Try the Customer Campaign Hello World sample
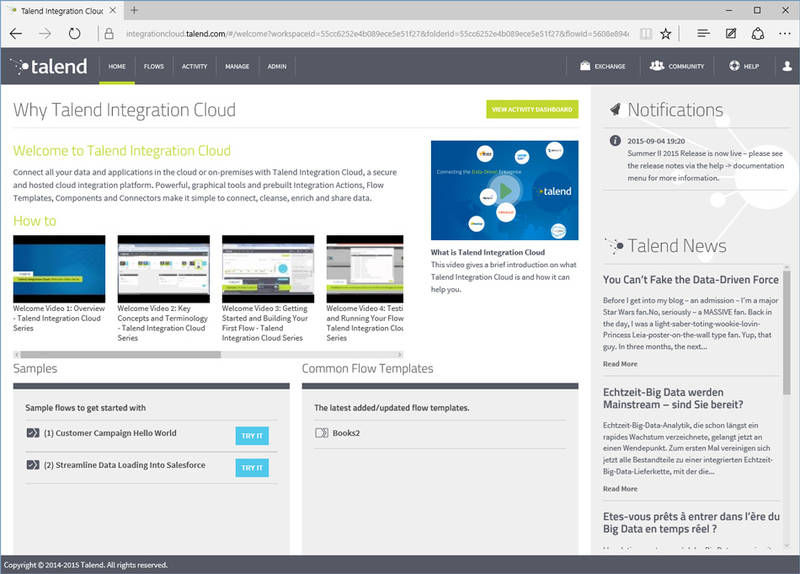Image resolution: width=800 pixels, height=574 pixels. click(x=252, y=436)
